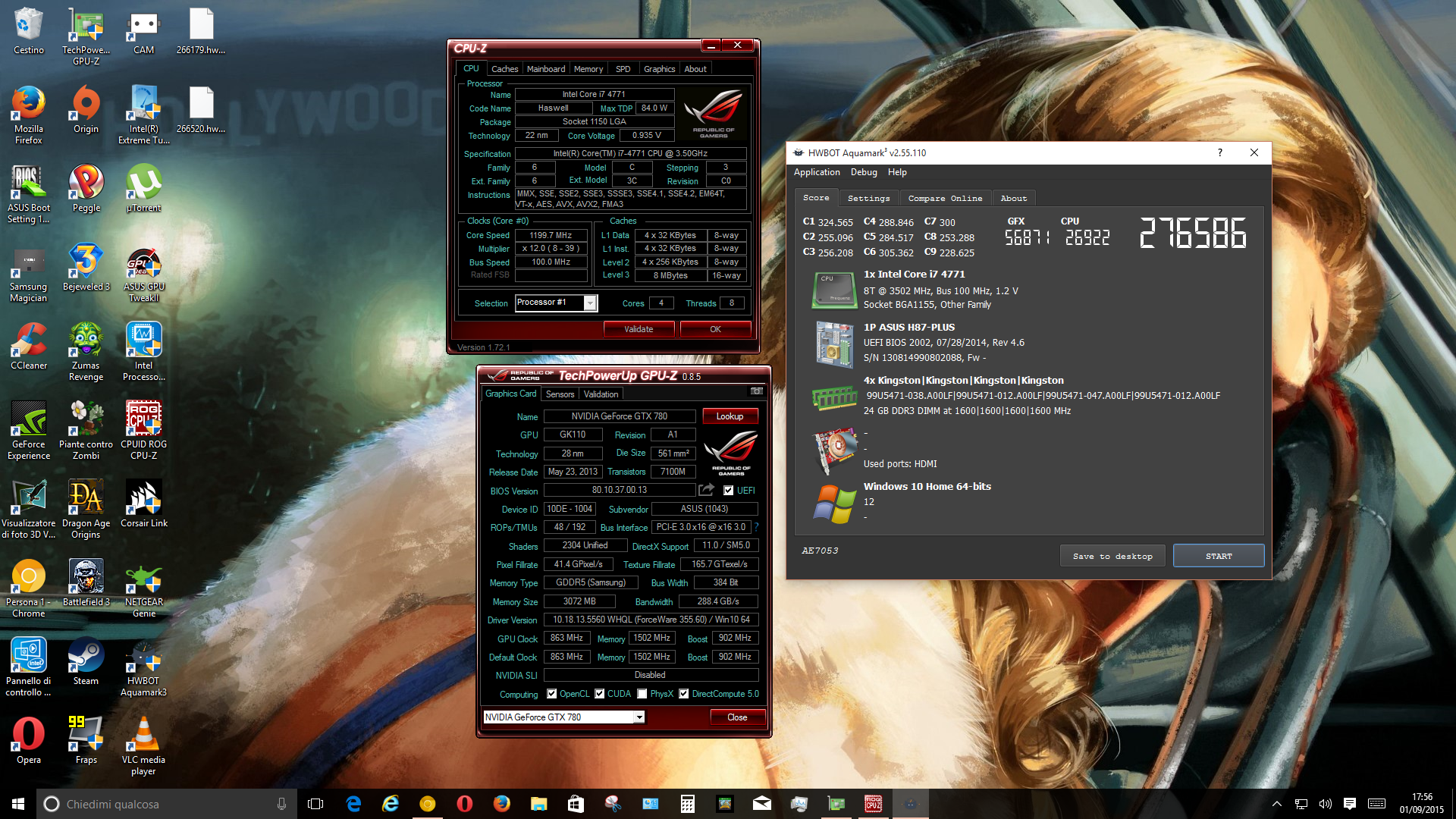
Task: Click the OK button in CPU-Z
Action: point(715,329)
